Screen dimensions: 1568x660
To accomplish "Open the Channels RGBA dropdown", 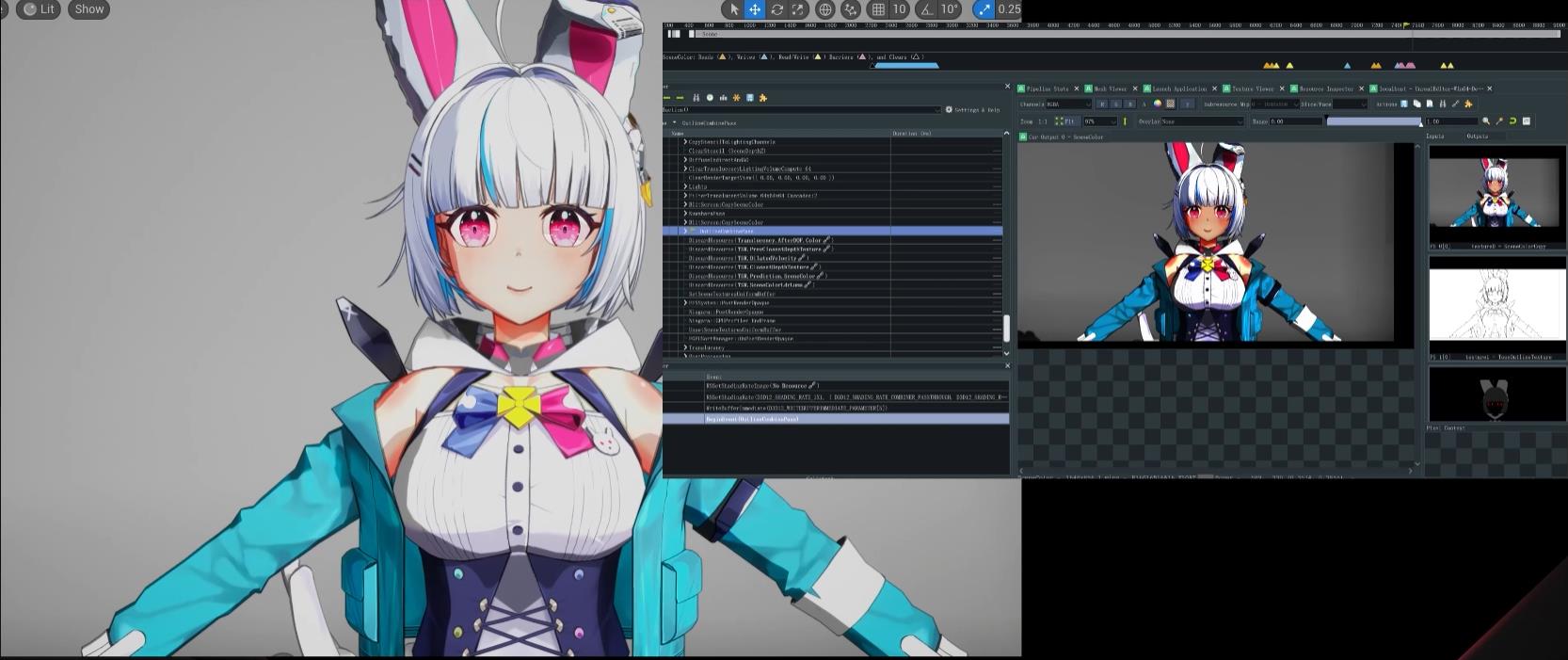I will tap(1069, 105).
